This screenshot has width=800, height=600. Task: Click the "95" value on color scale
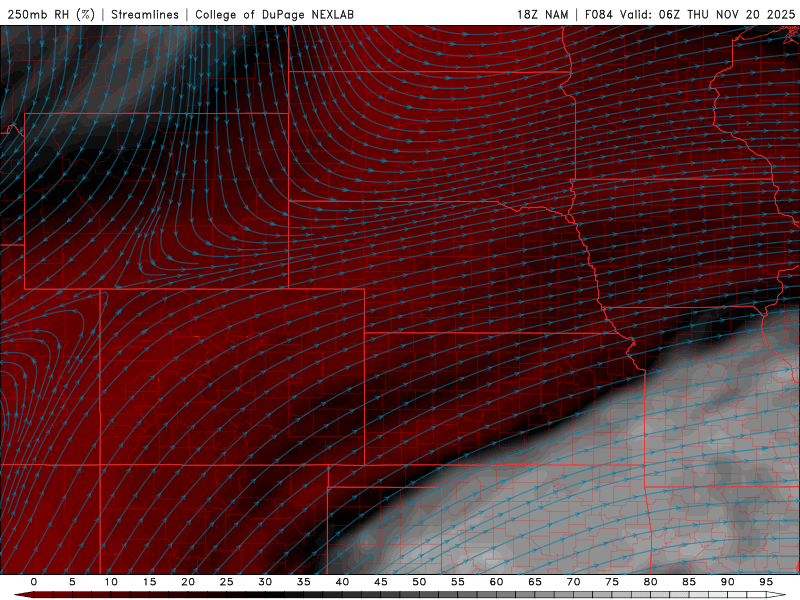click(766, 582)
